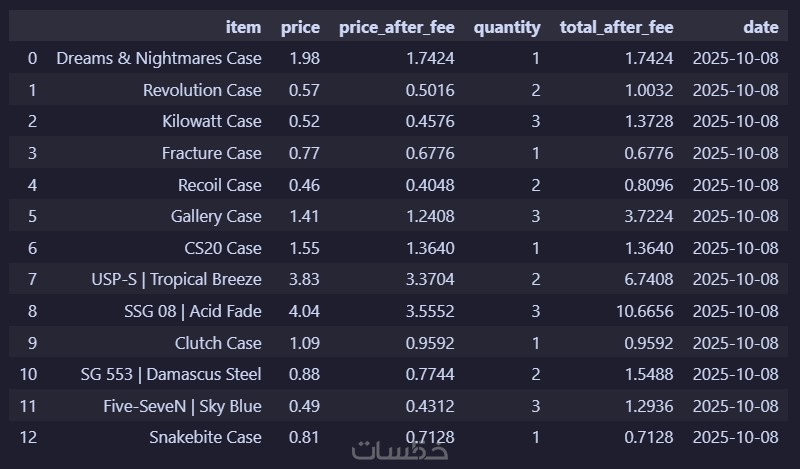This screenshot has width=800, height=469.
Task: Select the Kilowatt Case item cell
Action: click(212, 122)
